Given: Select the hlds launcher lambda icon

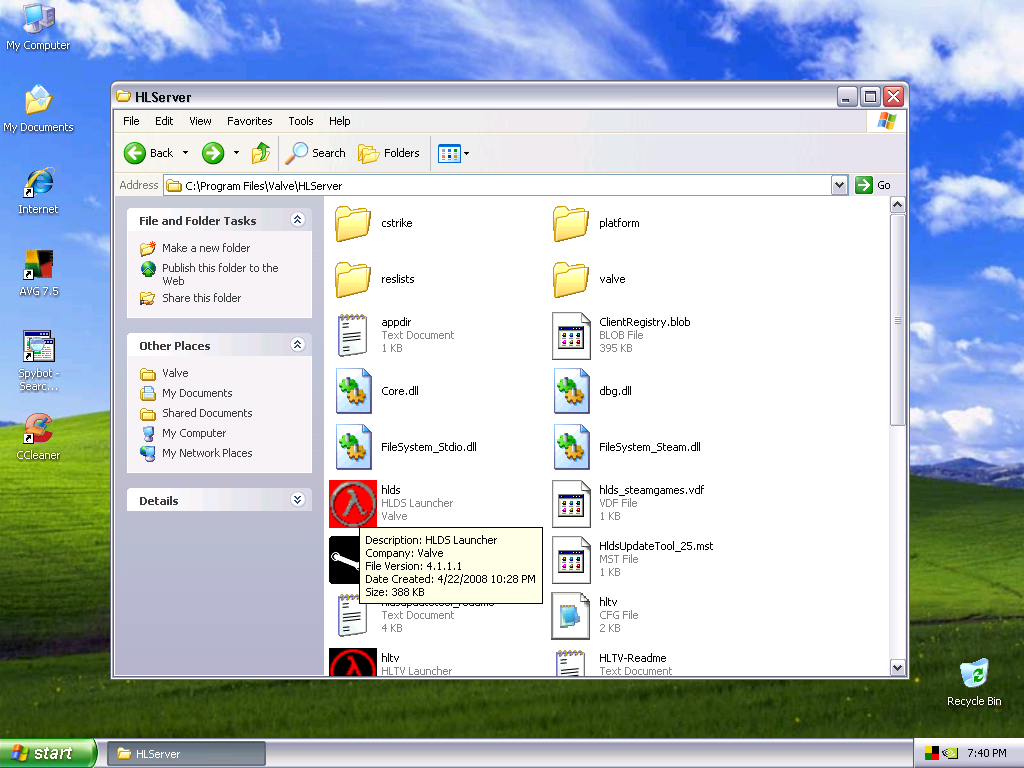Looking at the screenshot, I should coord(353,504).
